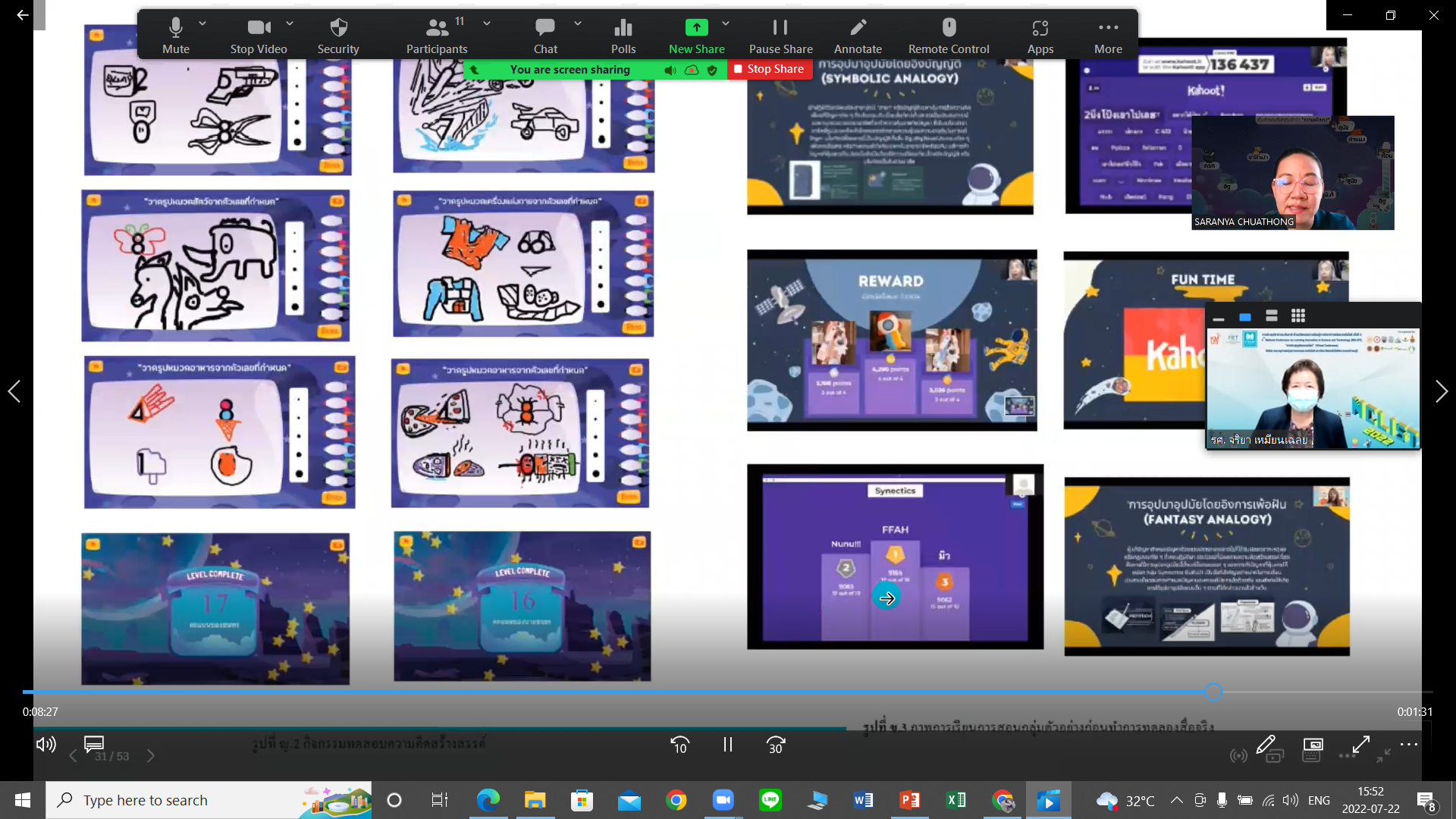Screen dimensions: 1456x819
Task: Open the Chat panel
Action: click(x=545, y=36)
